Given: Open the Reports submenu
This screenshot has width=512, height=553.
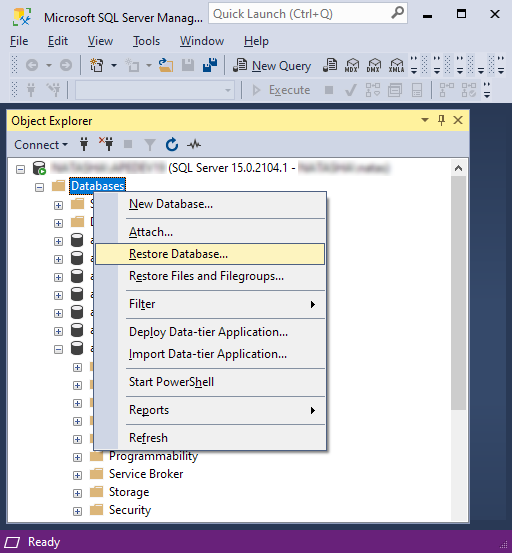Looking at the screenshot, I should 210,410.
